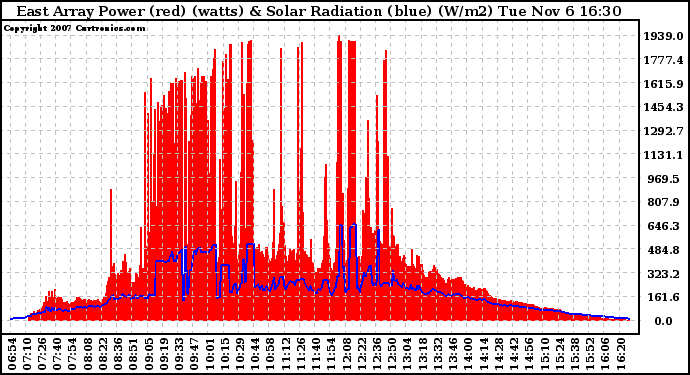Click the 10:29 time label
This screenshot has height=375, width=690.
tap(240, 354)
